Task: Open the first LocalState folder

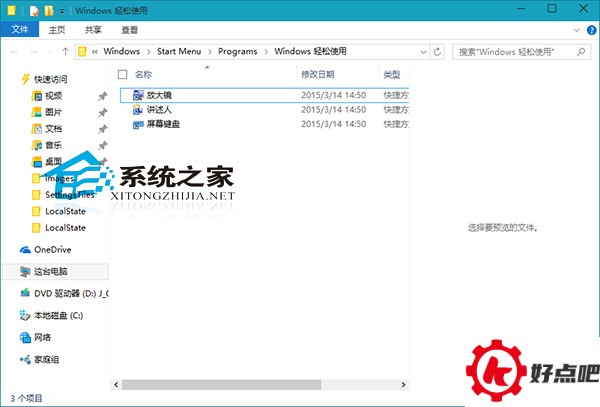Action: [x=65, y=211]
